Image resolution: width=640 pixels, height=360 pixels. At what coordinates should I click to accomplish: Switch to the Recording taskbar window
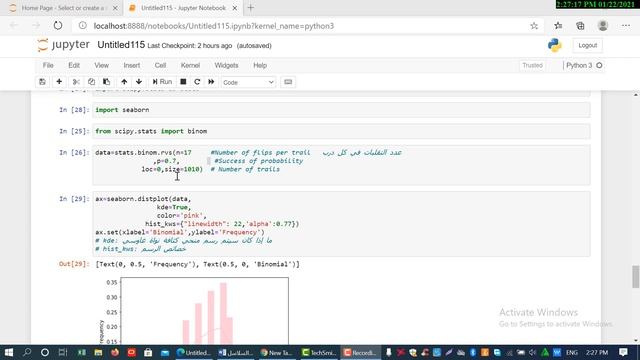click(360, 352)
